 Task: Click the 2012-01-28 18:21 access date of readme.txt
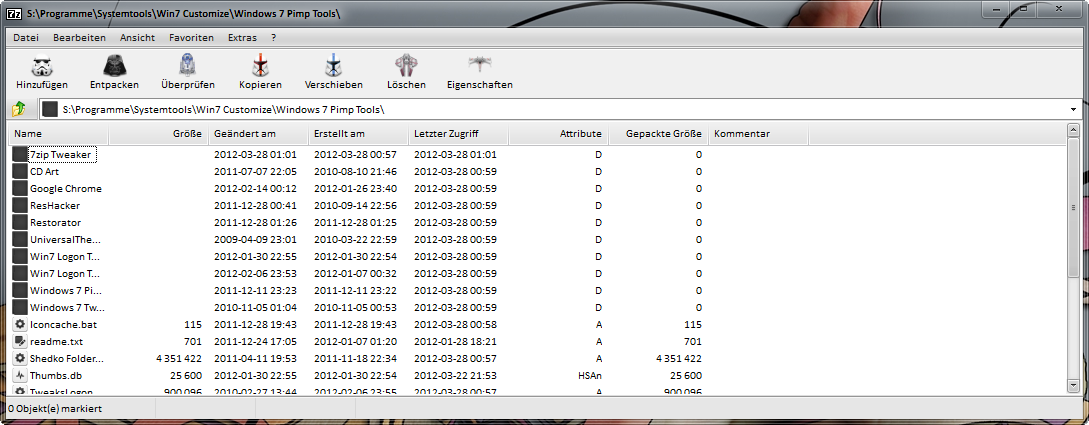[456, 342]
